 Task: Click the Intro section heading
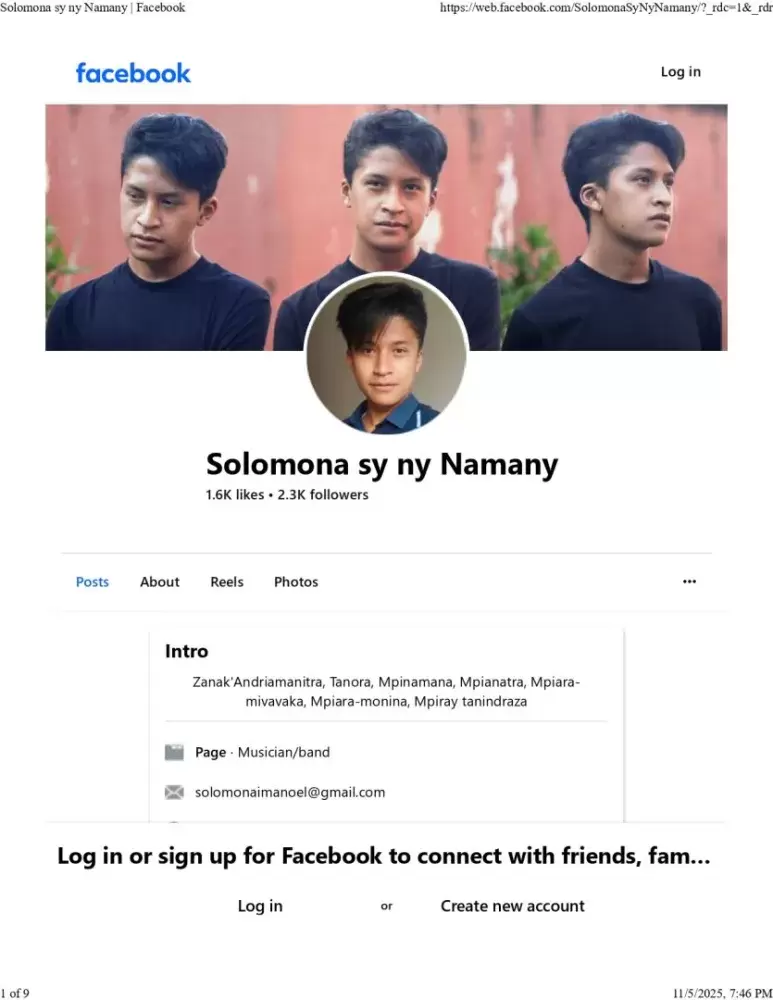[x=186, y=651]
